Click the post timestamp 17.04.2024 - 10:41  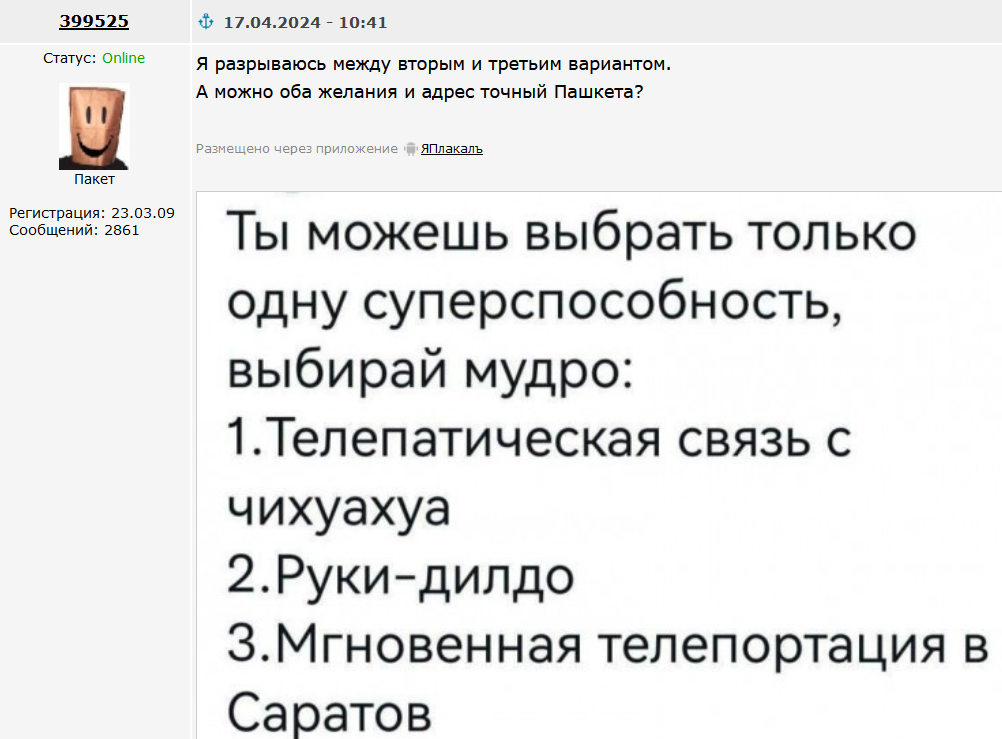point(305,22)
